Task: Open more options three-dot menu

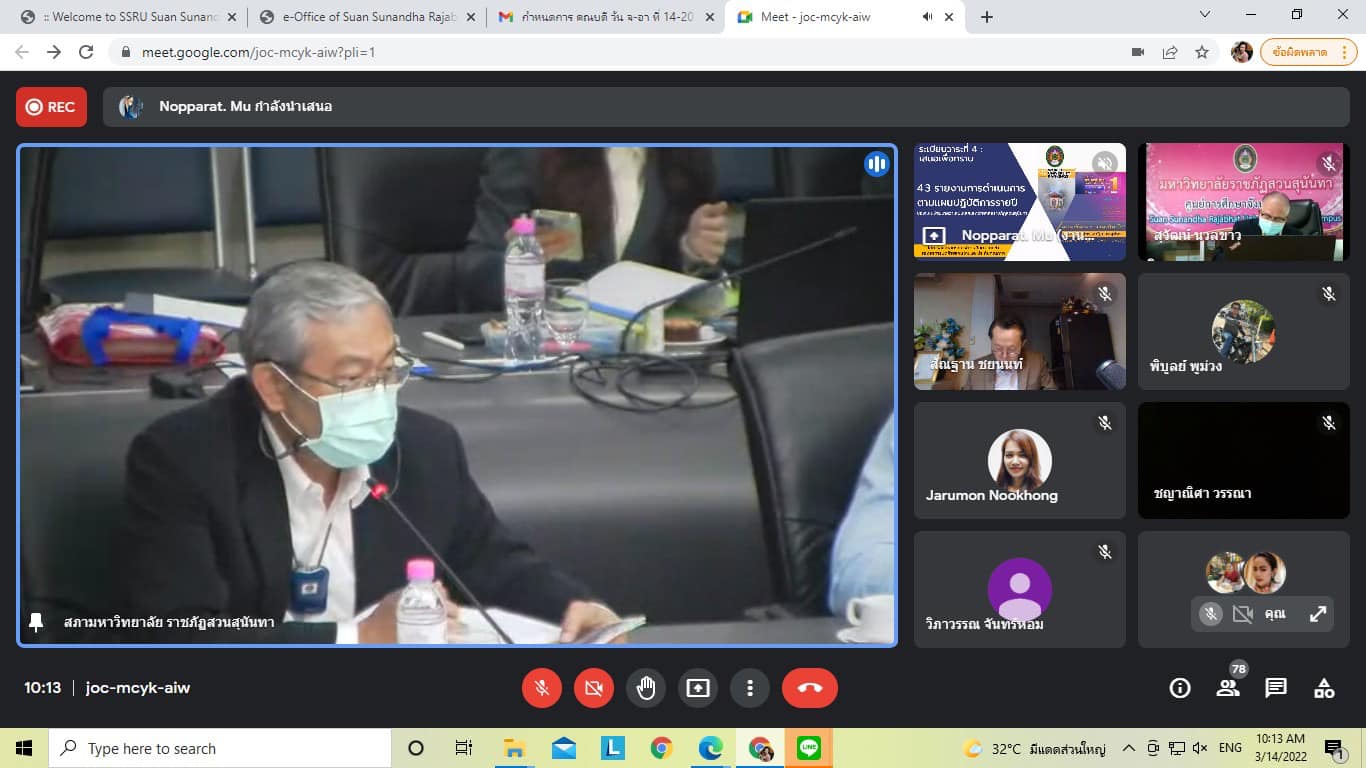Action: (750, 688)
